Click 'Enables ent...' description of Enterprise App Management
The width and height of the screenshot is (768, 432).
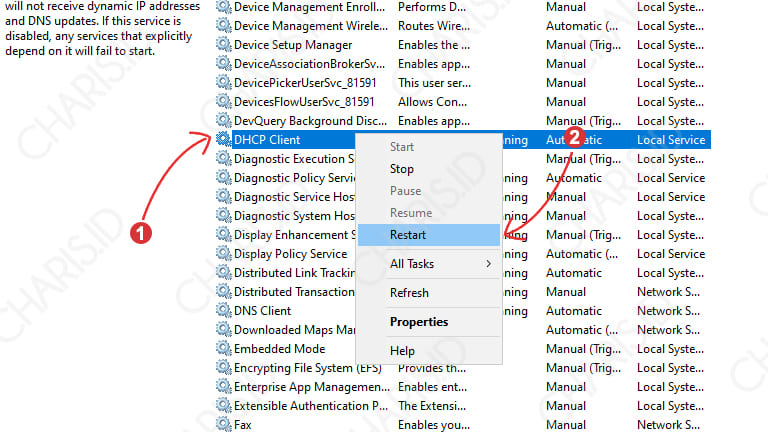pos(432,387)
